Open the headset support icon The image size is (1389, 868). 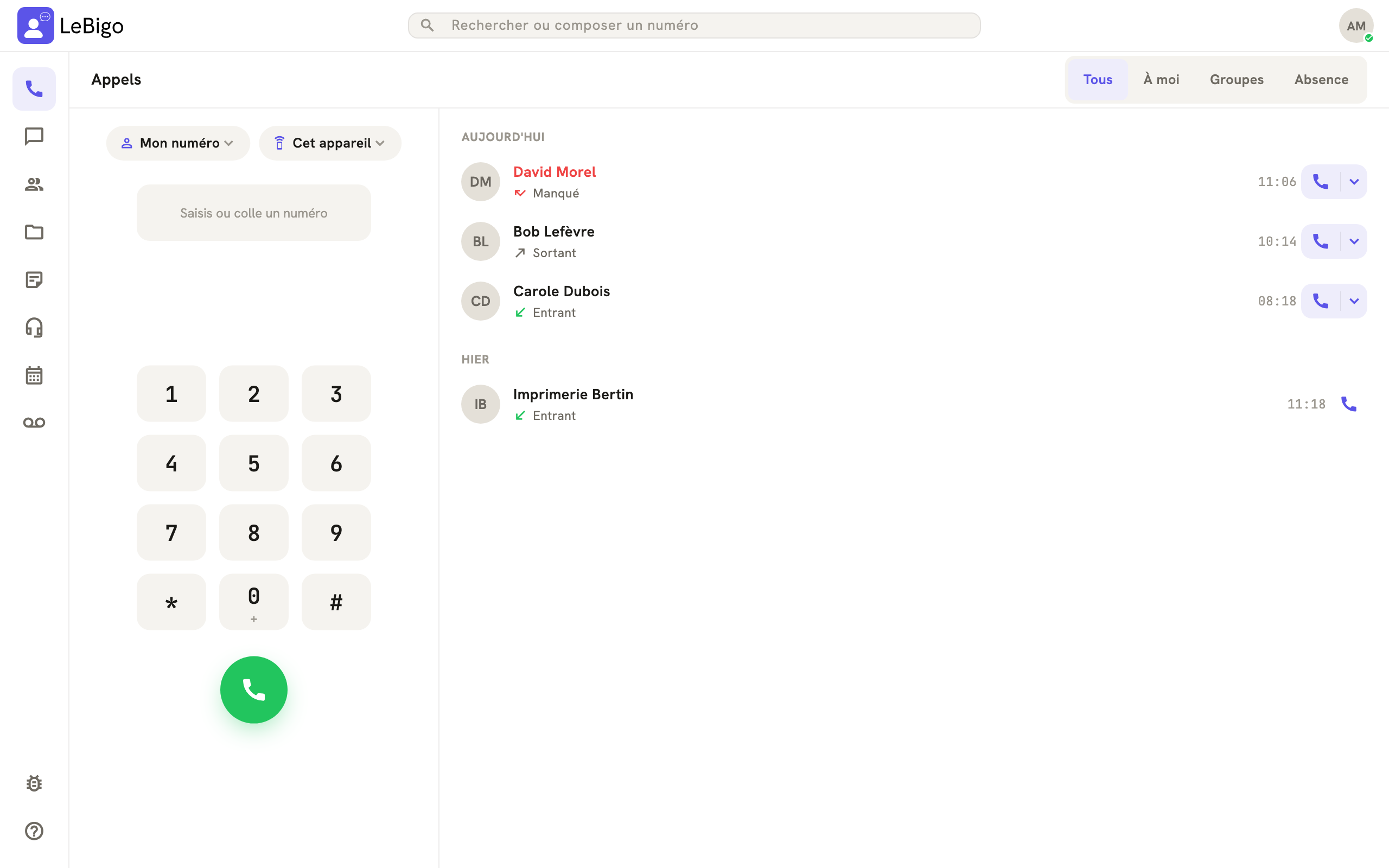click(x=34, y=327)
